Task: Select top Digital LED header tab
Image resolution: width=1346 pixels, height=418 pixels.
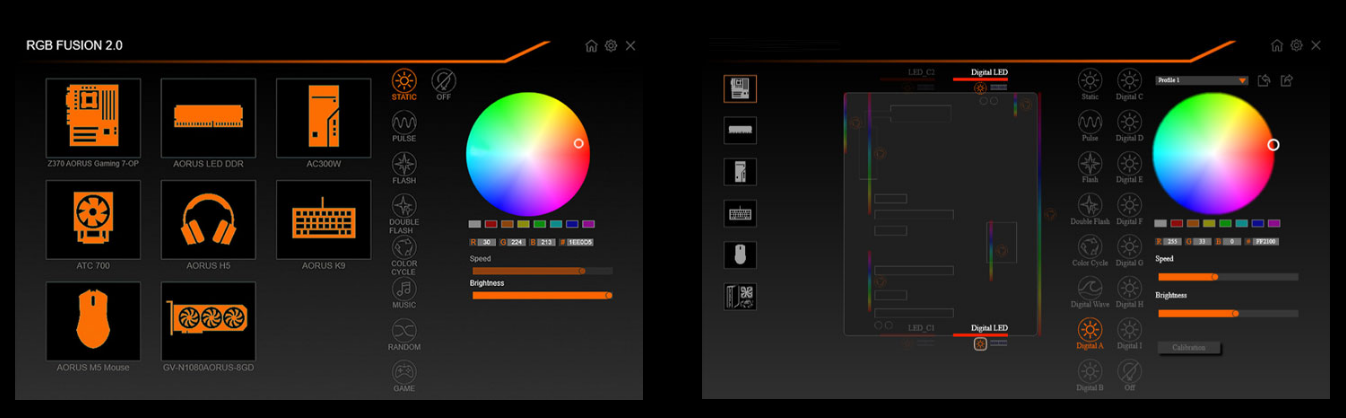Action: click(989, 73)
